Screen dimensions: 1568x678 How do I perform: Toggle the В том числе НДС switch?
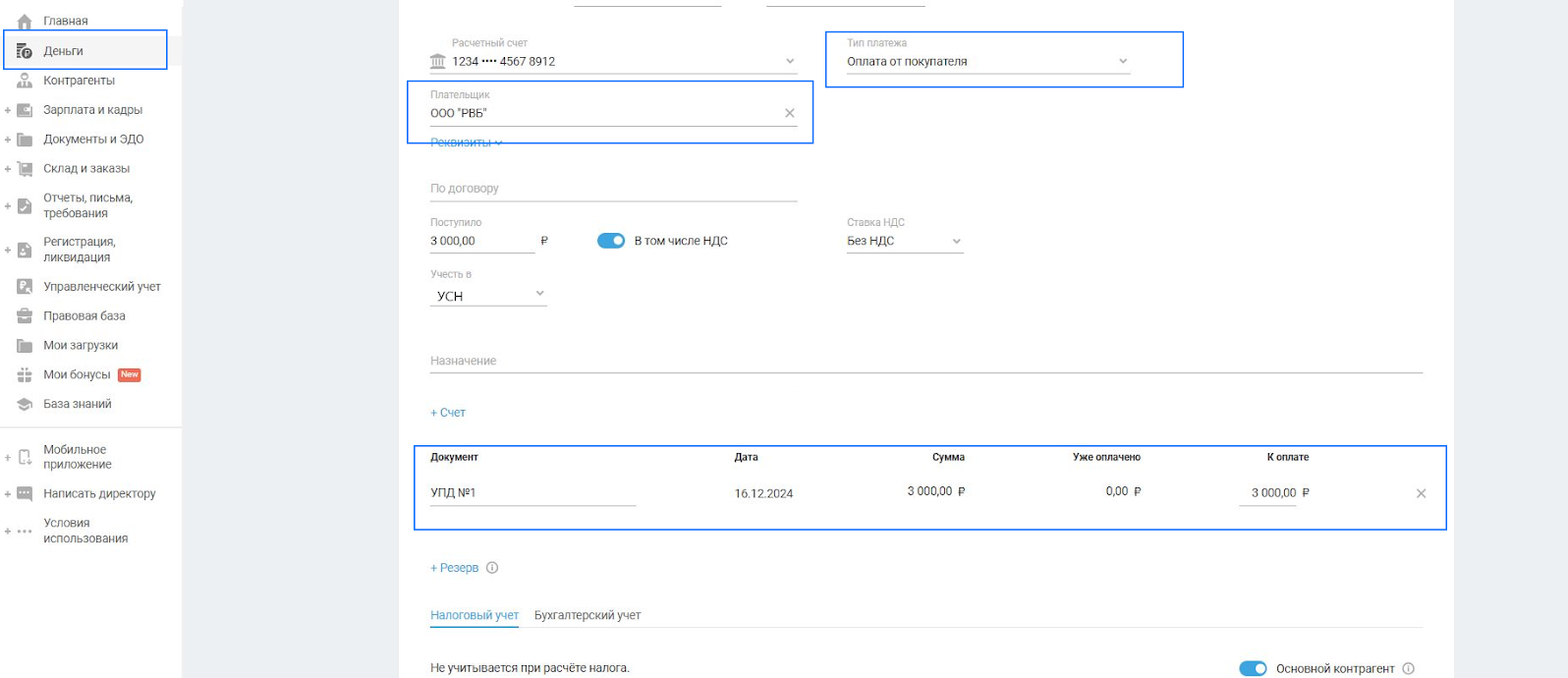611,241
